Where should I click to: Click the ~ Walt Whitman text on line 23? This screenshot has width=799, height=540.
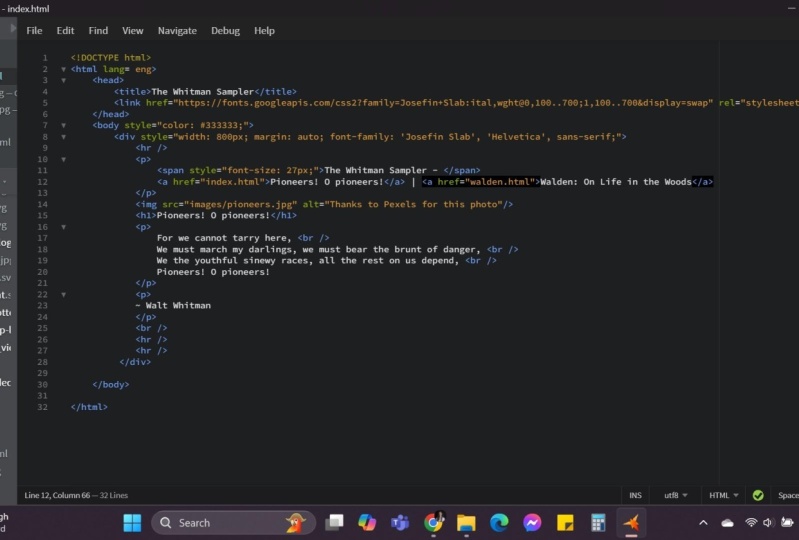pyautogui.click(x=173, y=306)
